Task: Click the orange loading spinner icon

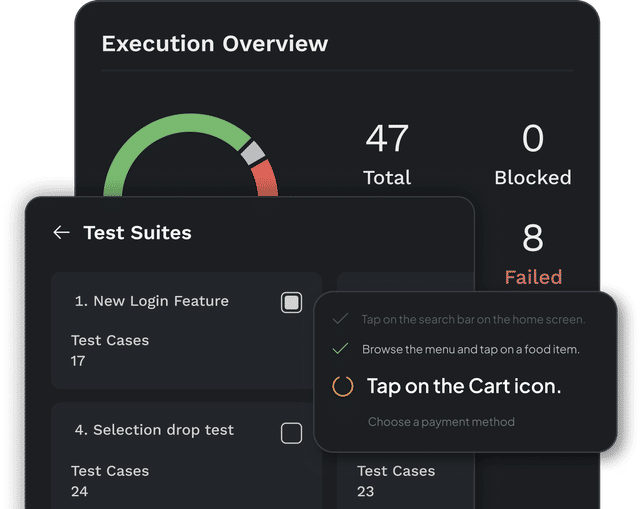Action: pyautogui.click(x=342, y=386)
